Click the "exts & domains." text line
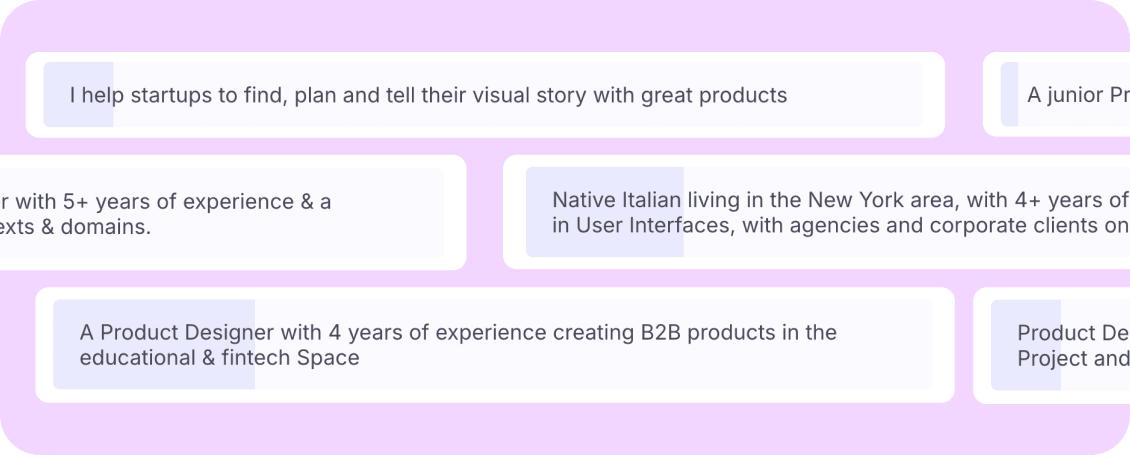 [x=76, y=227]
